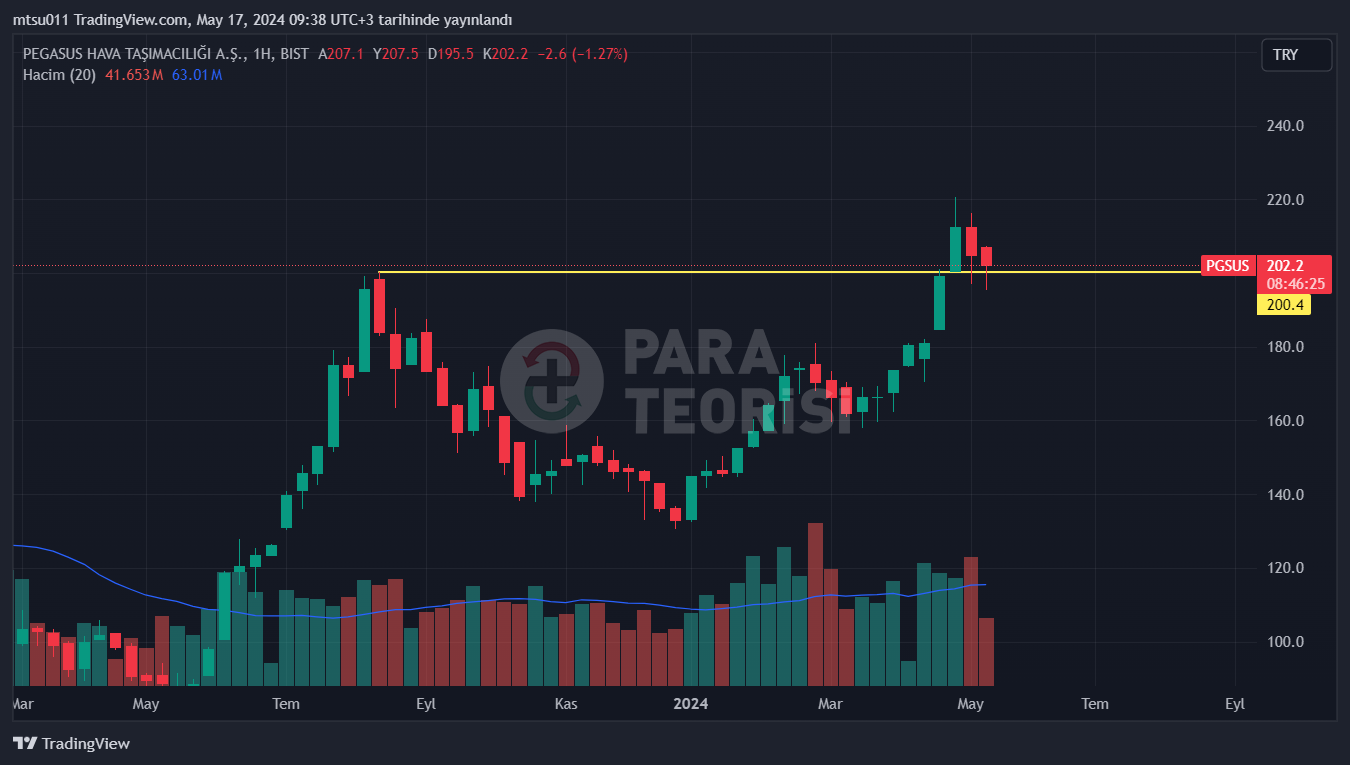Click the 240.0 price axis label

point(1285,126)
